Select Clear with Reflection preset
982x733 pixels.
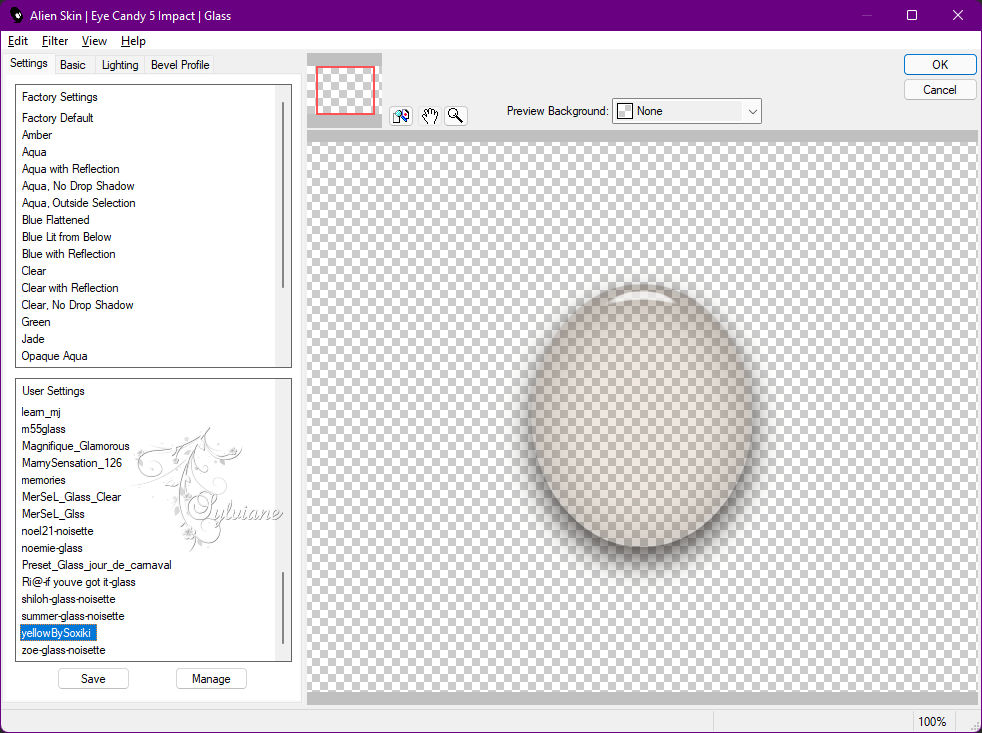point(70,288)
